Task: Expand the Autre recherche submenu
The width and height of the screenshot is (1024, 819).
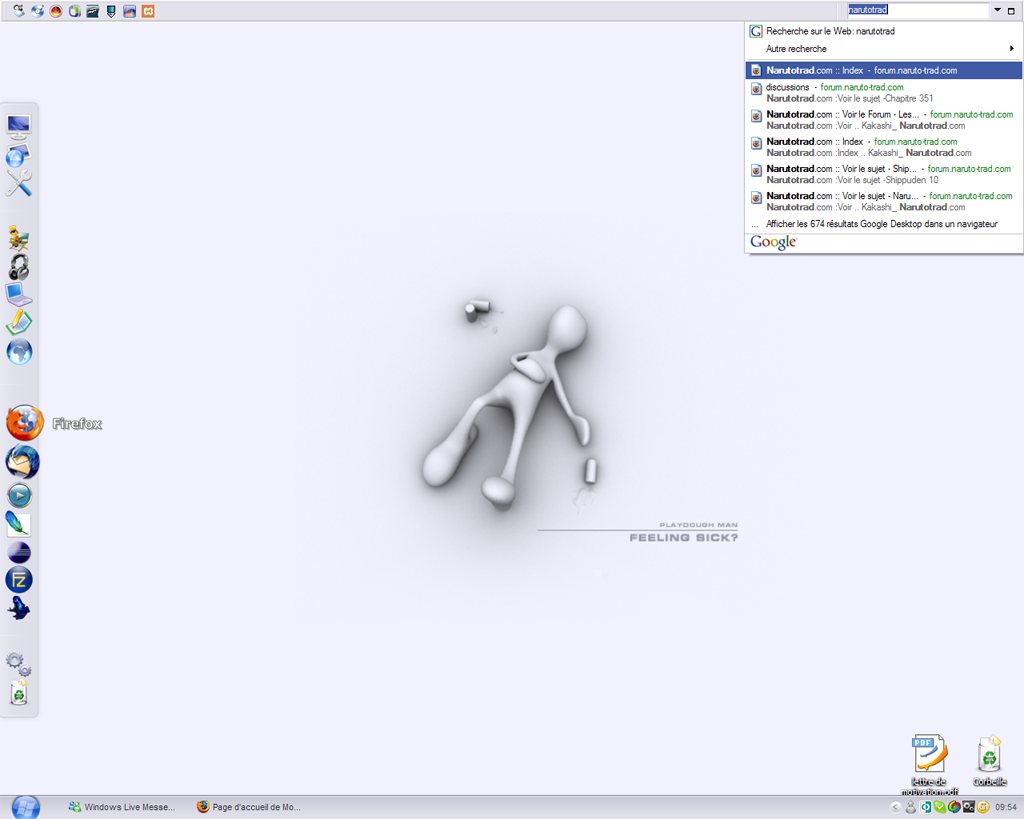Action: point(884,49)
